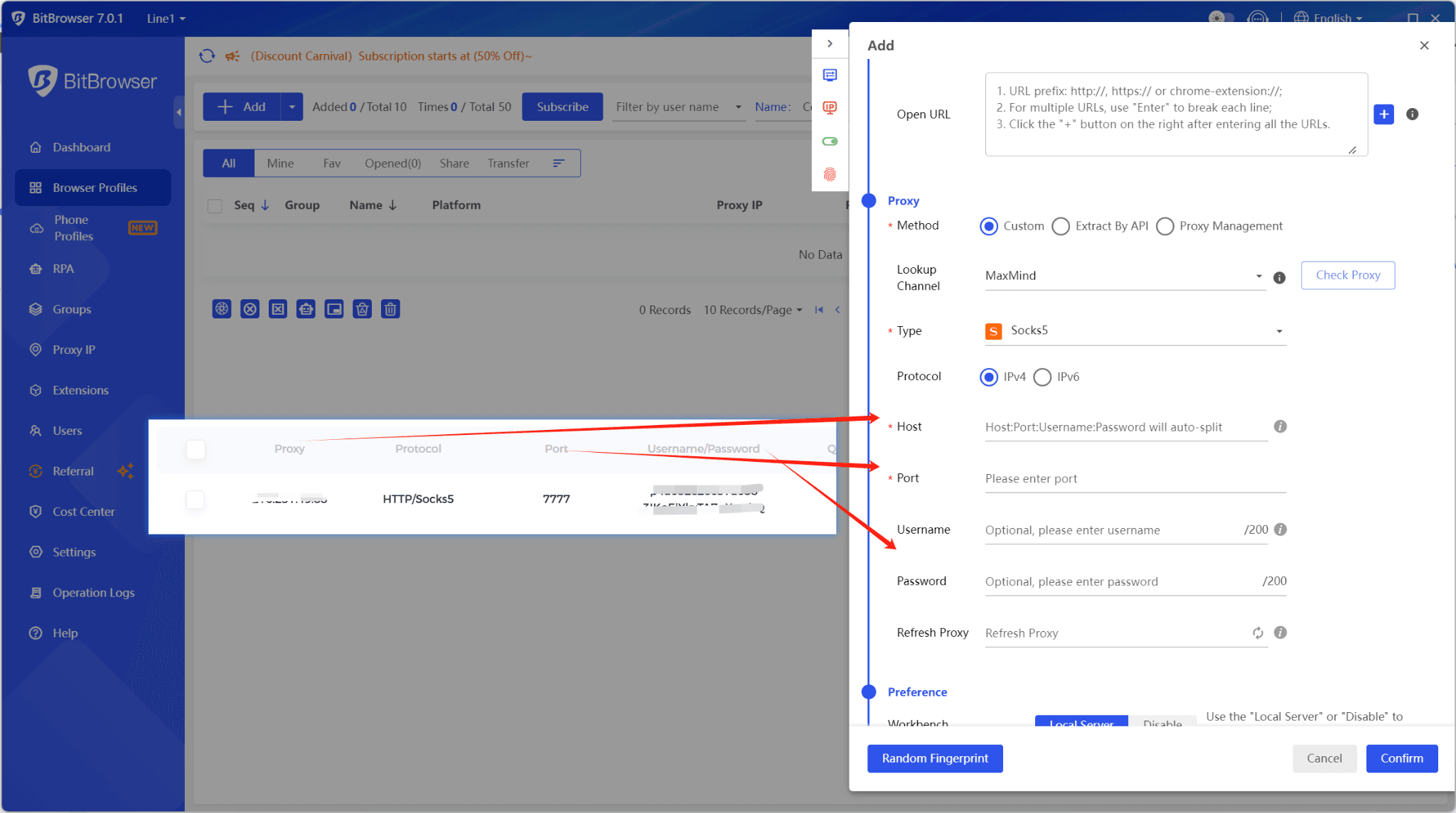Click into the Open URL text area
Viewport: 1456px width, 813px height.
click(1176, 114)
